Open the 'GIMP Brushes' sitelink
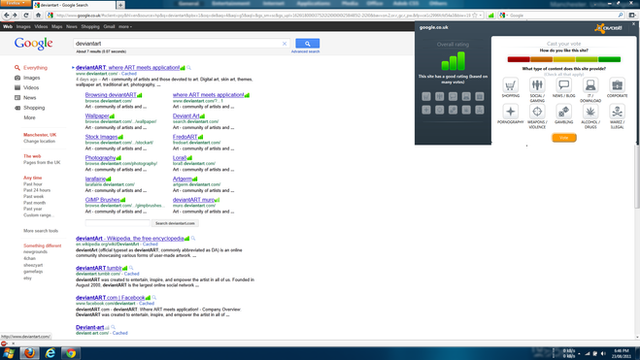 [x=102, y=200]
